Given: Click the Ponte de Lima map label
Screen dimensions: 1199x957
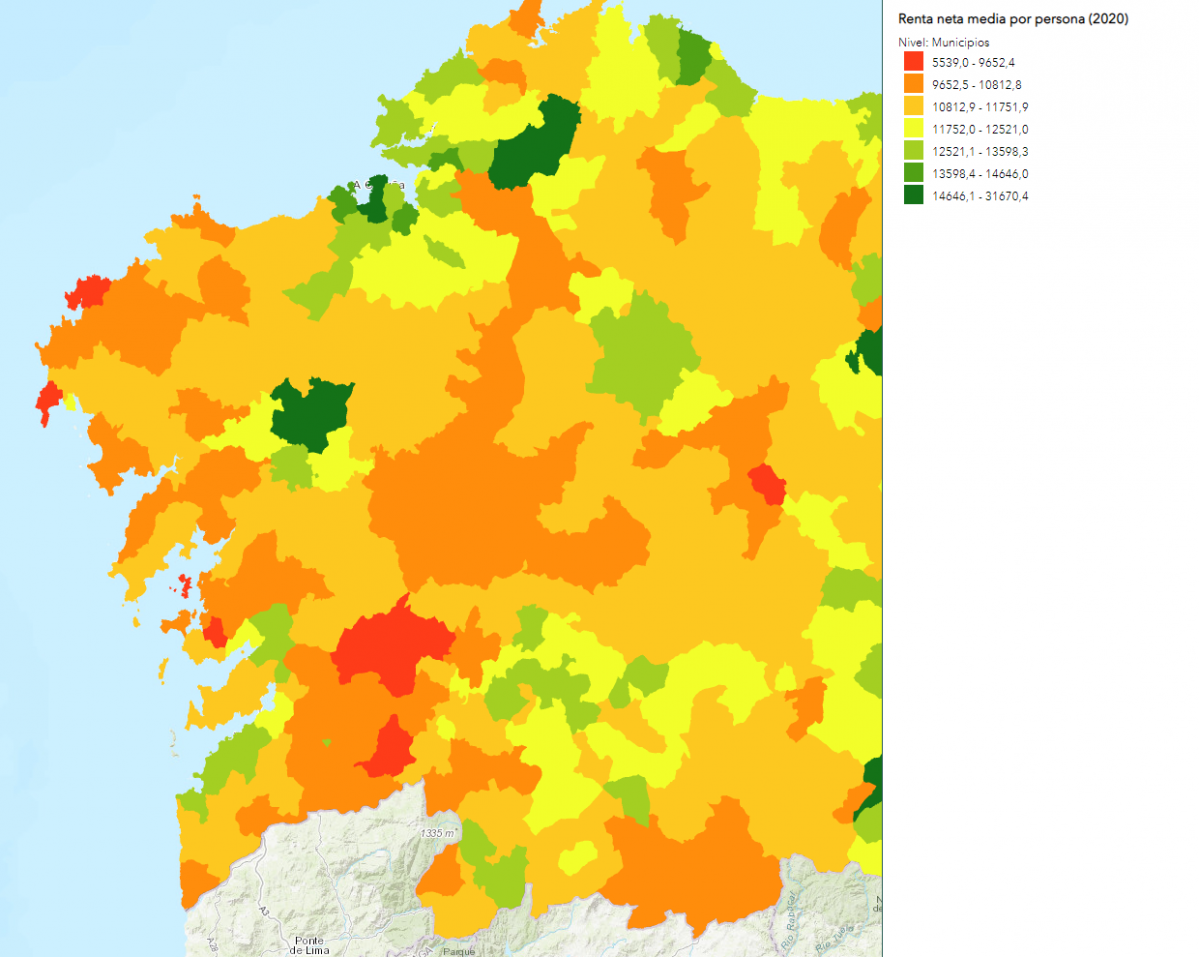Looking at the screenshot, I should 317,945.
